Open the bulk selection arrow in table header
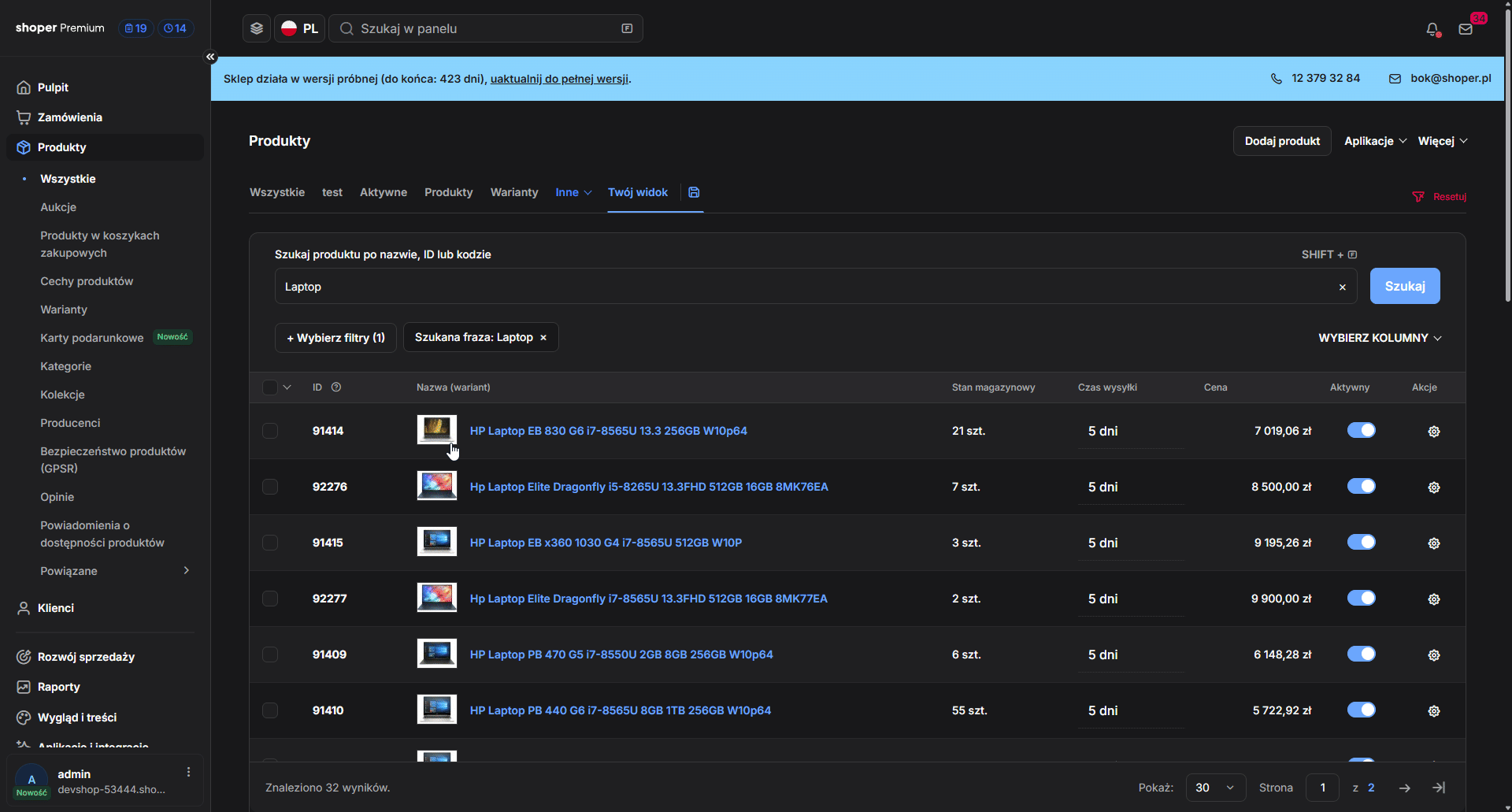Screen dimensions: 1512x812 click(287, 387)
